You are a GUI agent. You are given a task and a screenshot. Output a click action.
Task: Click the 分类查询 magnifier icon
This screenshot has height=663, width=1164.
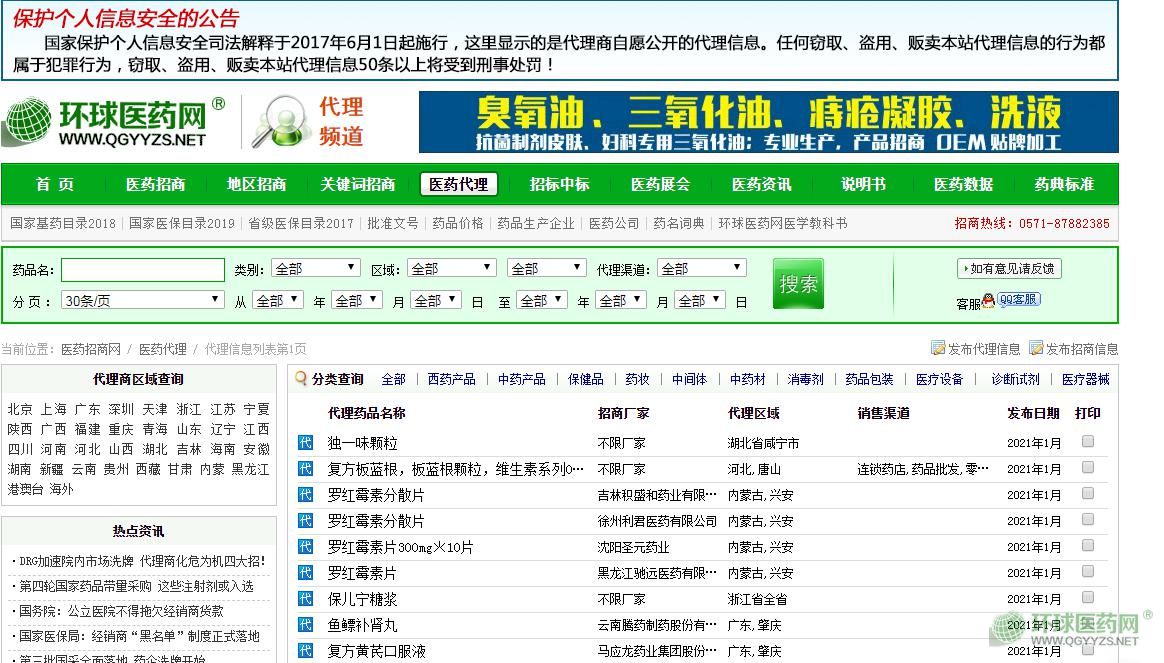point(301,379)
